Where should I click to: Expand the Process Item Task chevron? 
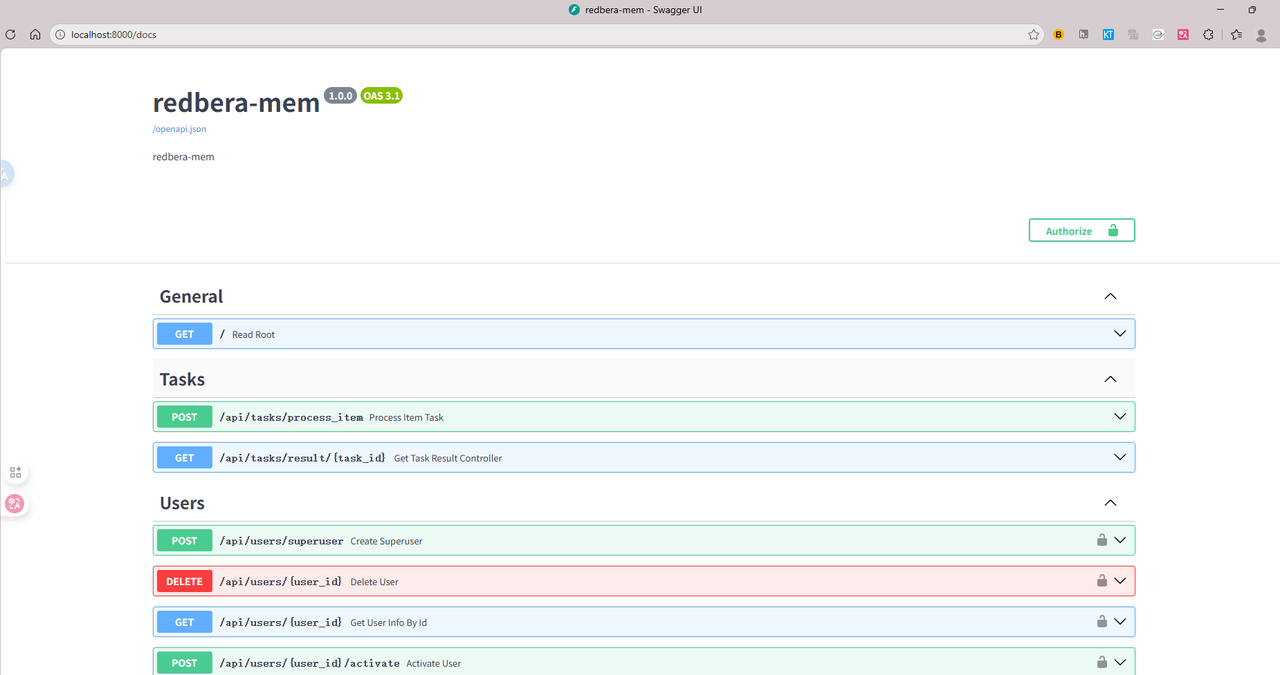(1120, 417)
